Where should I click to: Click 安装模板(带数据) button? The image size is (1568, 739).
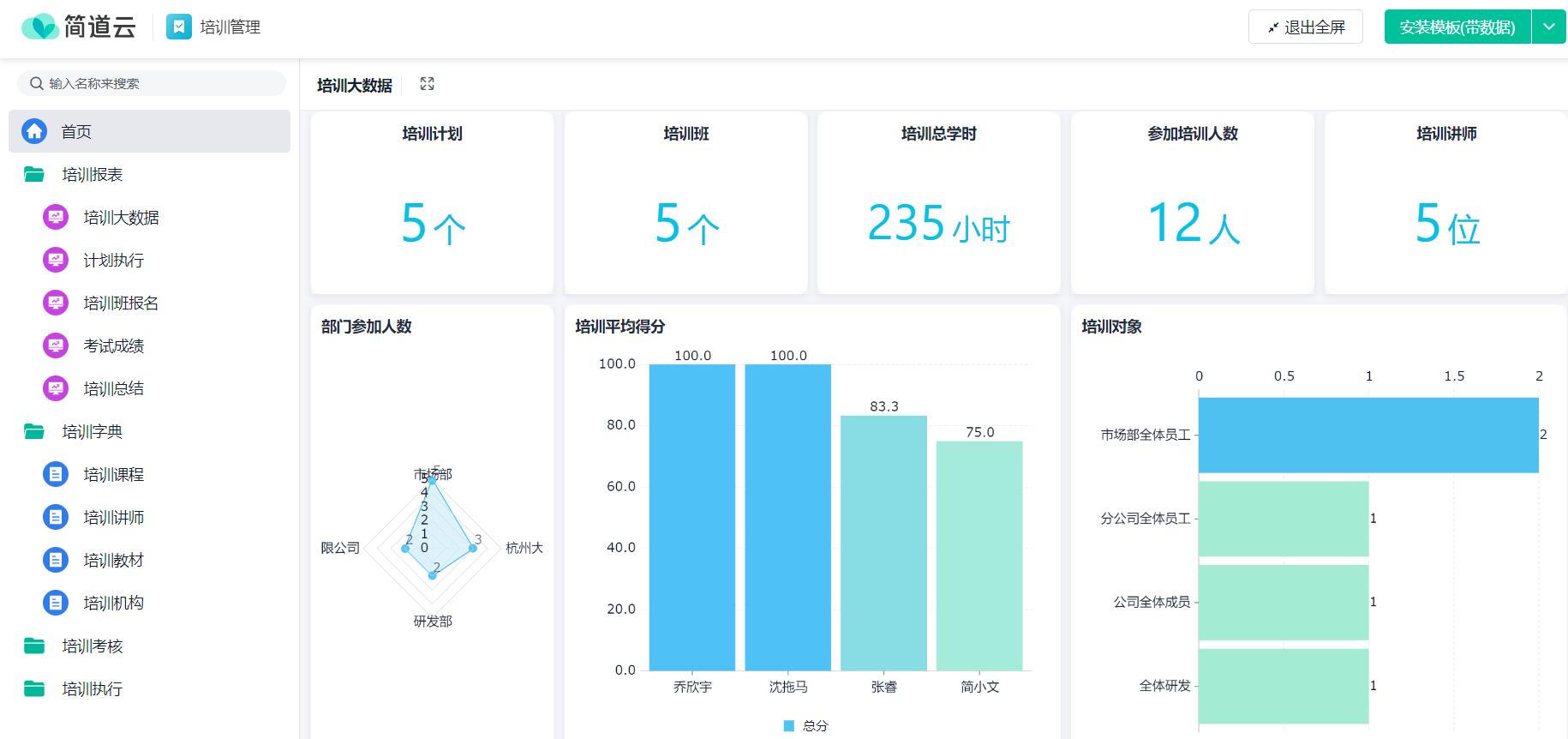(x=1457, y=27)
